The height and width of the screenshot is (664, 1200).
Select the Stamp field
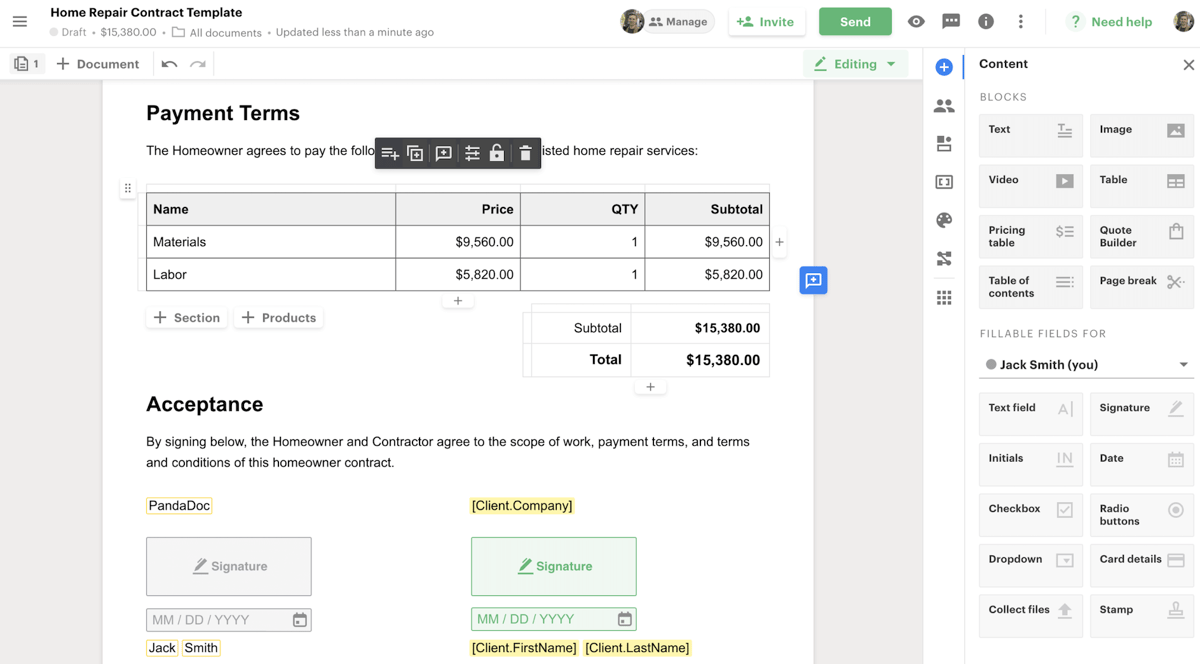[1141, 615]
